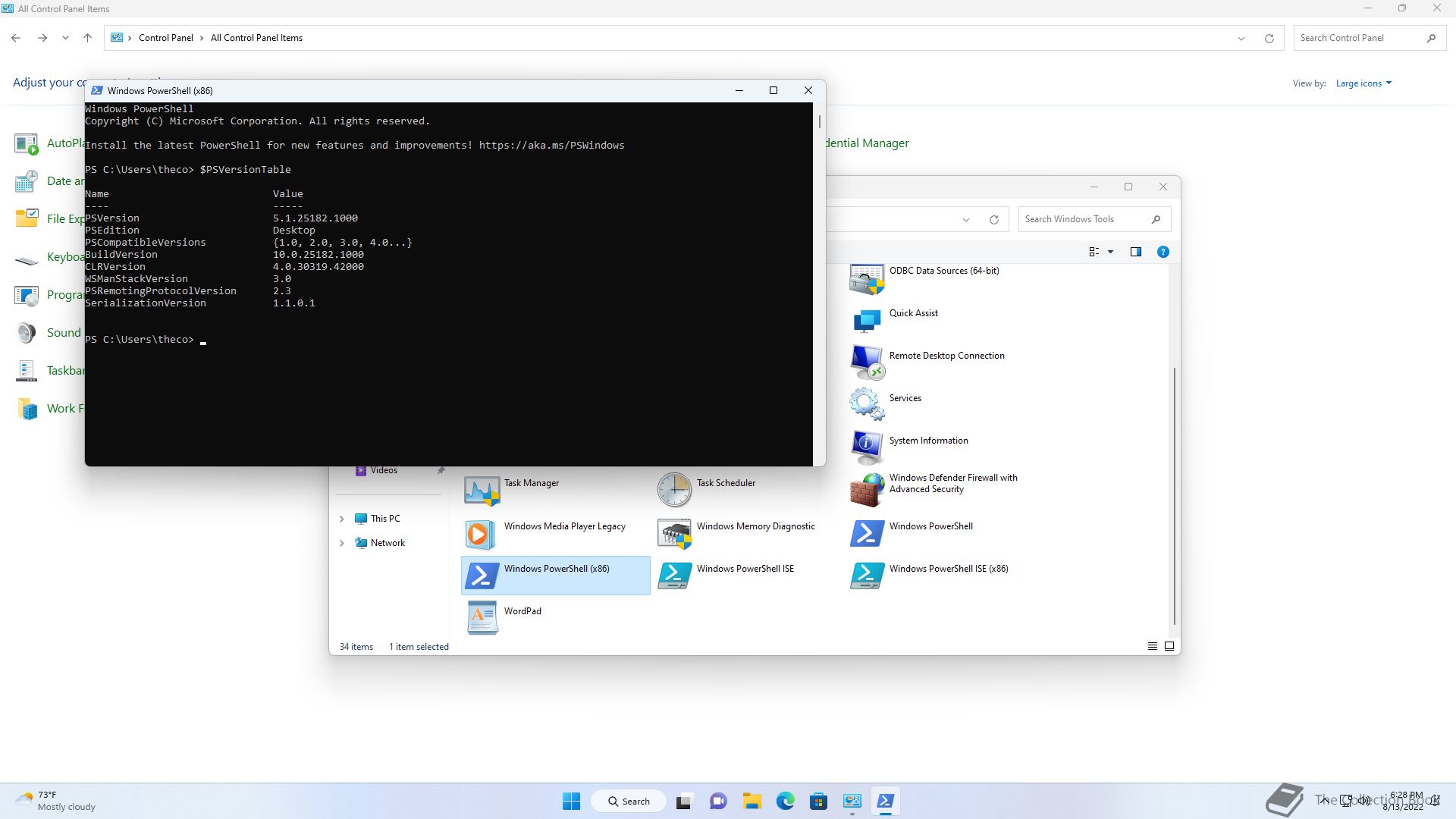Open System Information icon
The image size is (1456, 819).
pos(867,447)
